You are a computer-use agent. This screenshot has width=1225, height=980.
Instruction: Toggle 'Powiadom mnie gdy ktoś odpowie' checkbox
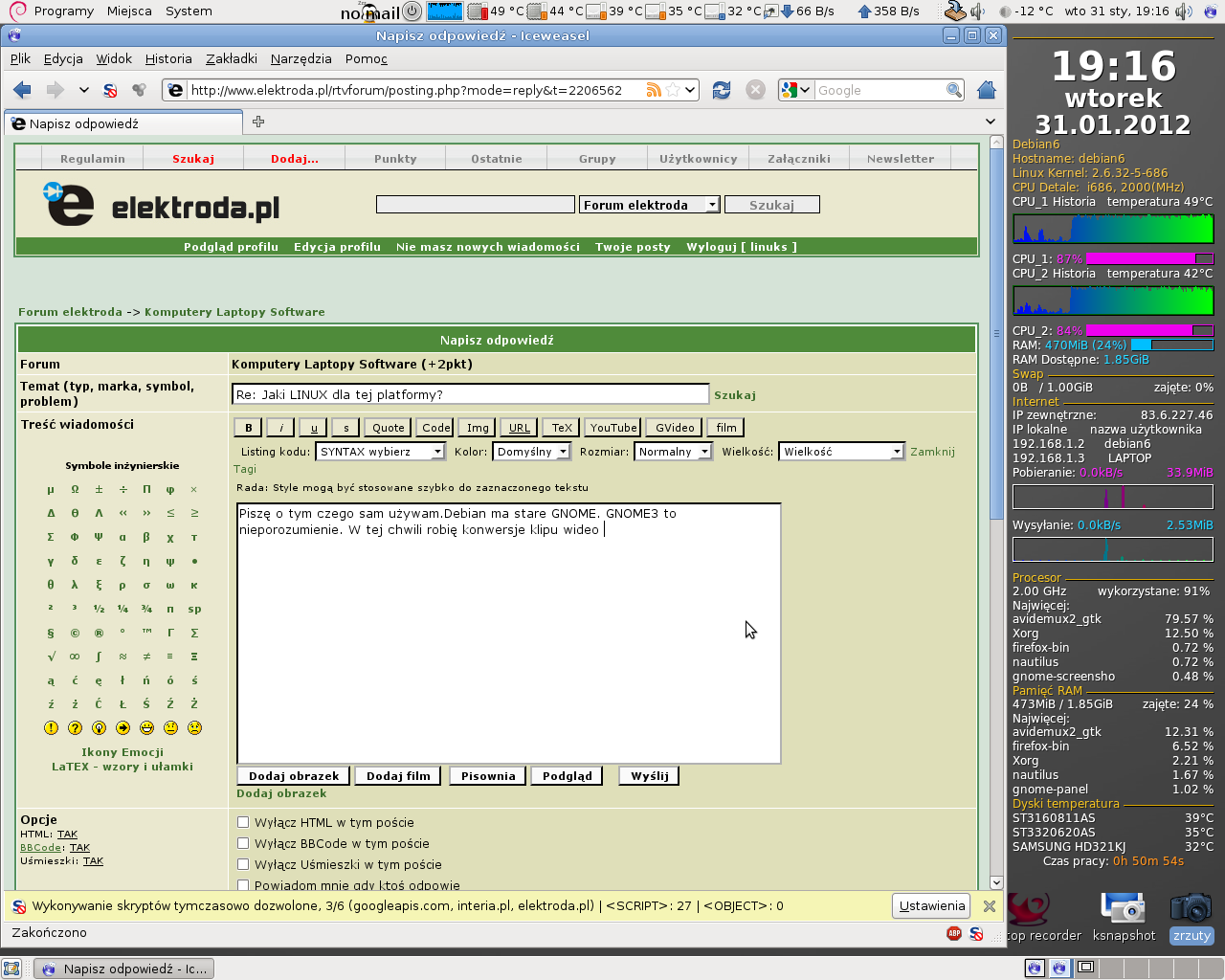[x=243, y=885]
